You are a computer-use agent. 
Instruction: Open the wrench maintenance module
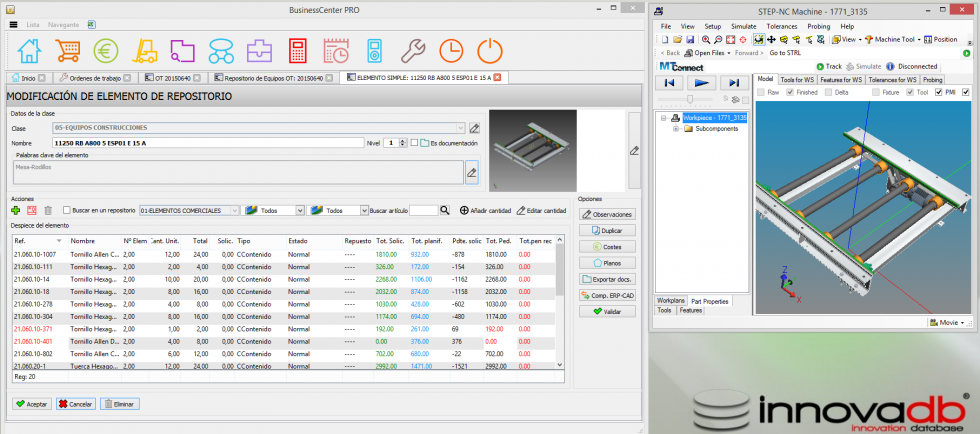pos(412,51)
